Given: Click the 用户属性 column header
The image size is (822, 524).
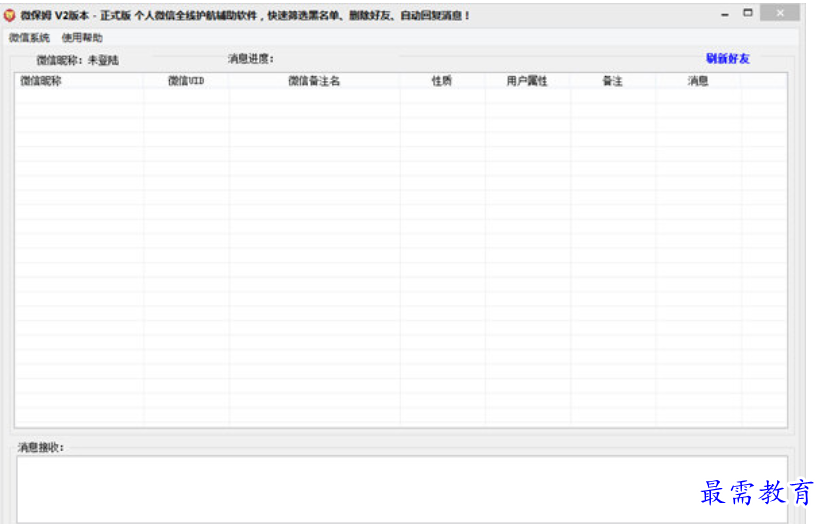Looking at the screenshot, I should pos(527,81).
